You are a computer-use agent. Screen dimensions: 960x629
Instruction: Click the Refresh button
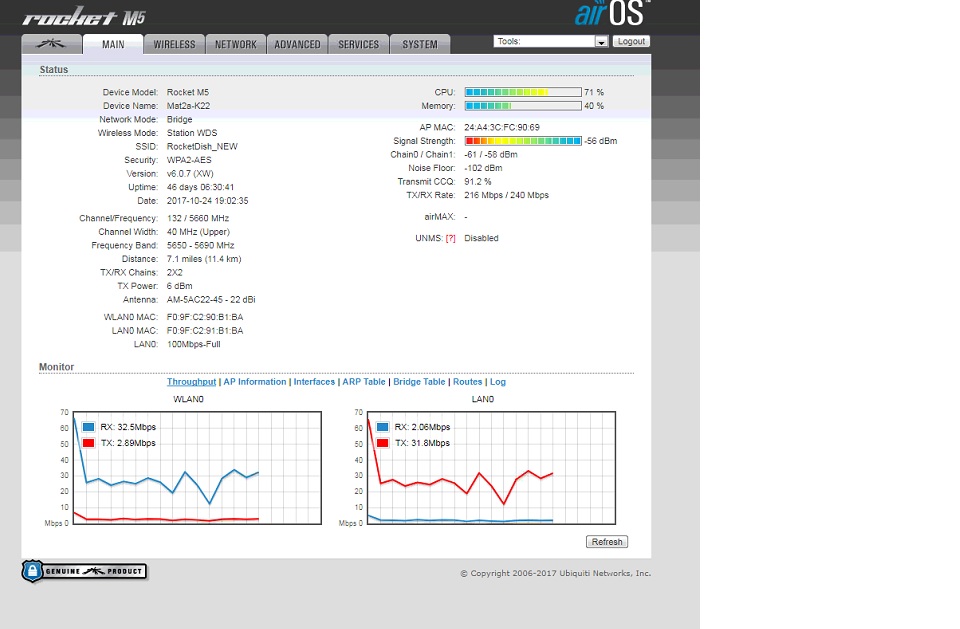click(607, 542)
